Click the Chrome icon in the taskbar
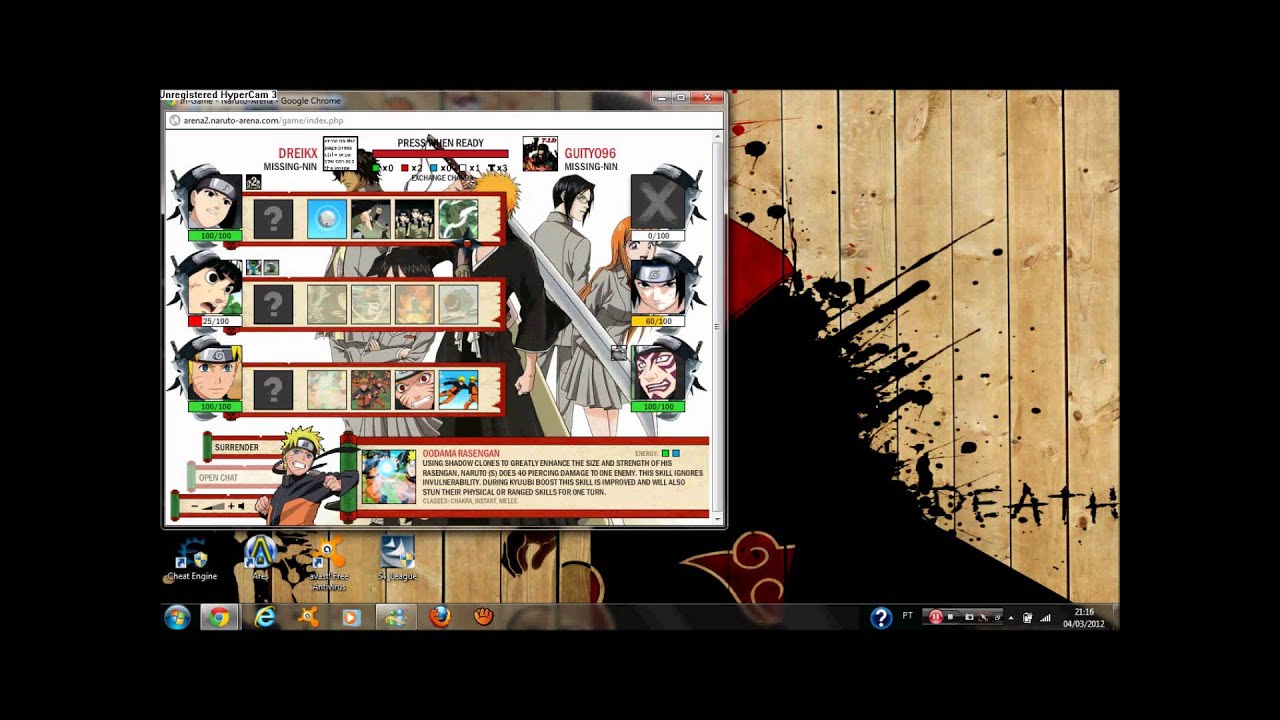 point(218,617)
